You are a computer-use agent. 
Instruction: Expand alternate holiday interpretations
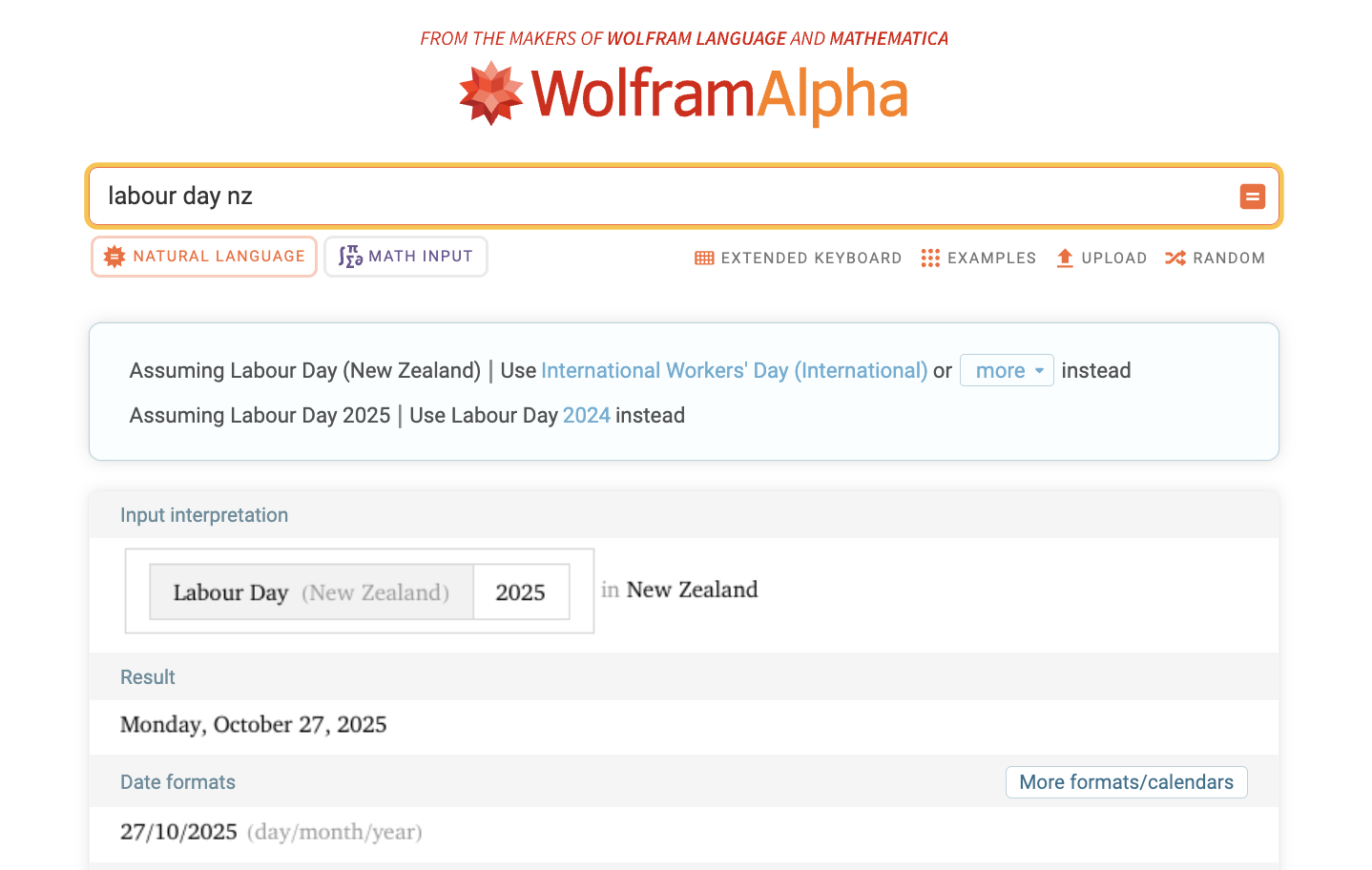coord(1007,370)
